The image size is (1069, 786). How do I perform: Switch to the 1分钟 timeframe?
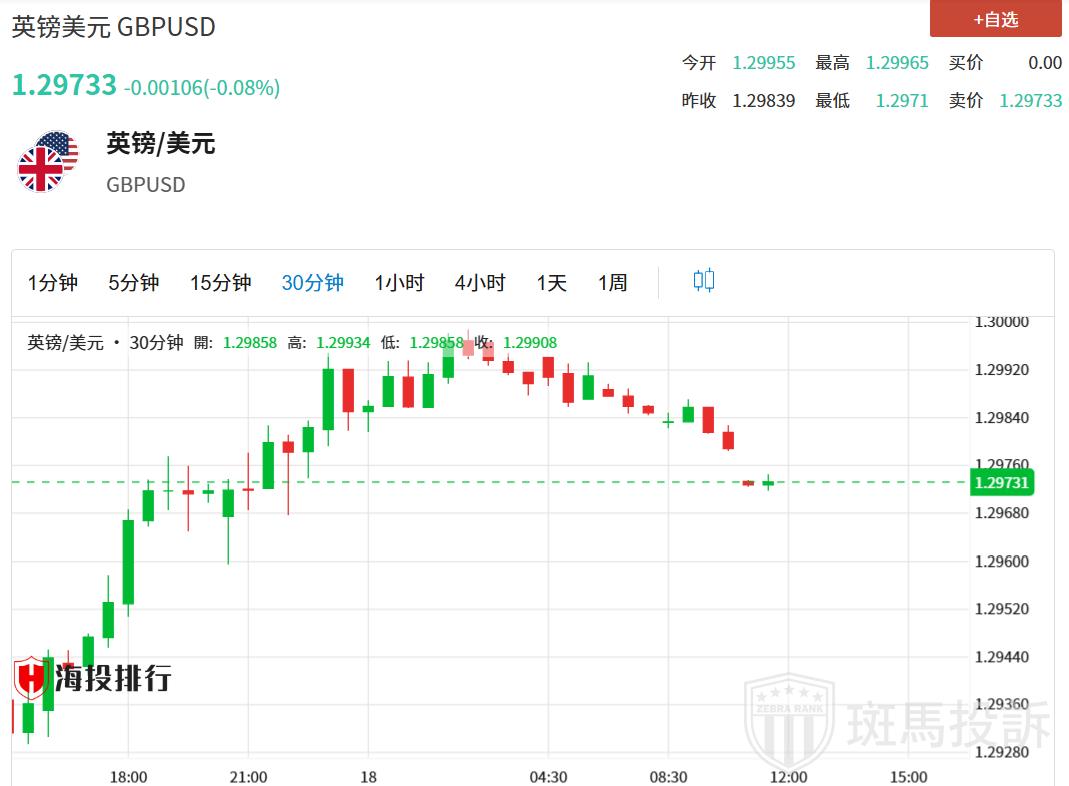pos(53,283)
